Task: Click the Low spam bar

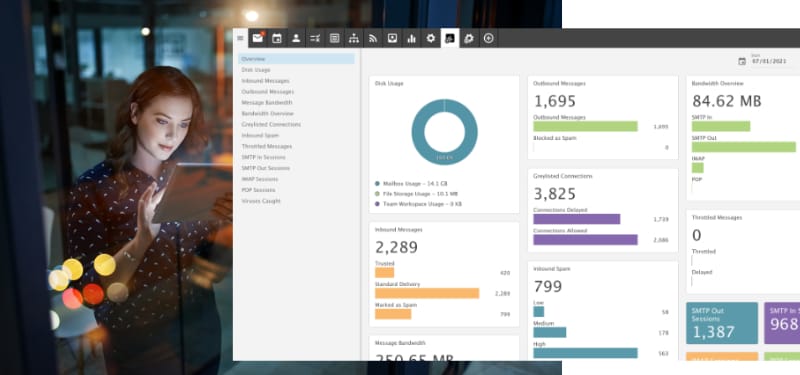Action: pyautogui.click(x=539, y=312)
